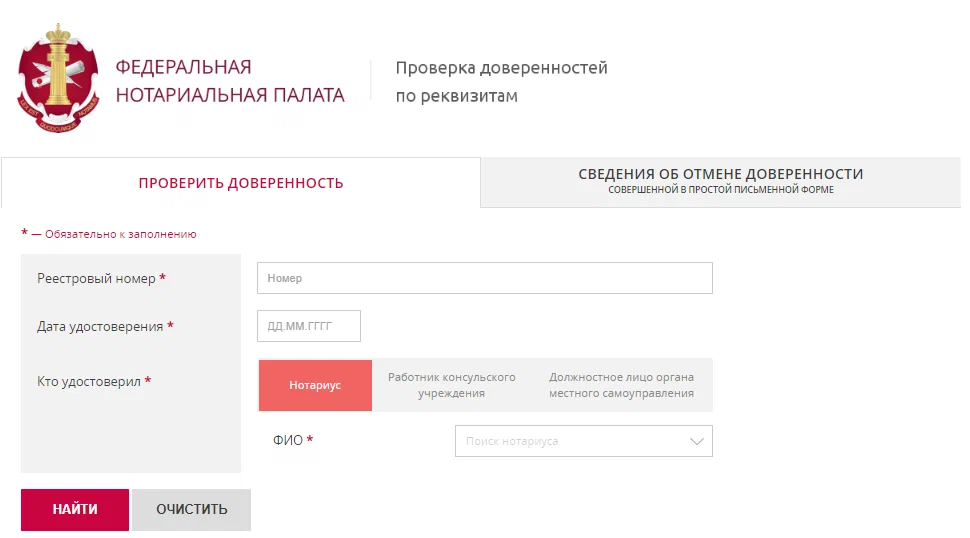Switch to the ПРОВЕРИТЬ ДОВЕРЕННОСТЬ tab
The width and height of the screenshot is (970, 538).
[x=240, y=183]
